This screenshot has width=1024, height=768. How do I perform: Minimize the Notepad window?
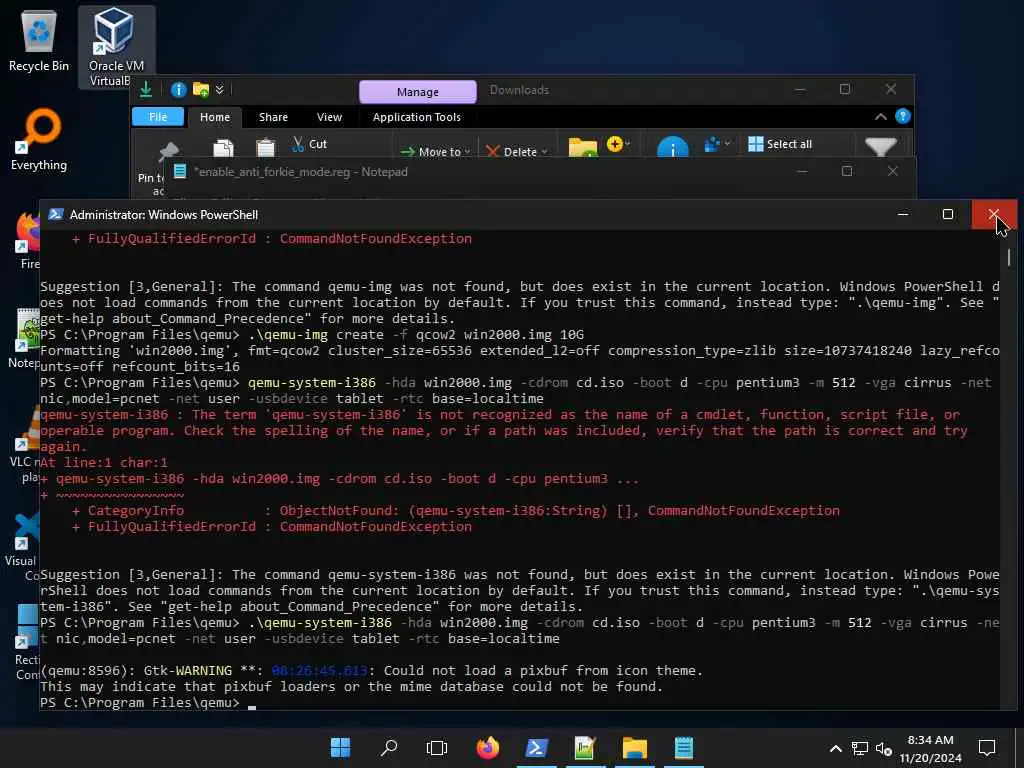click(x=803, y=171)
